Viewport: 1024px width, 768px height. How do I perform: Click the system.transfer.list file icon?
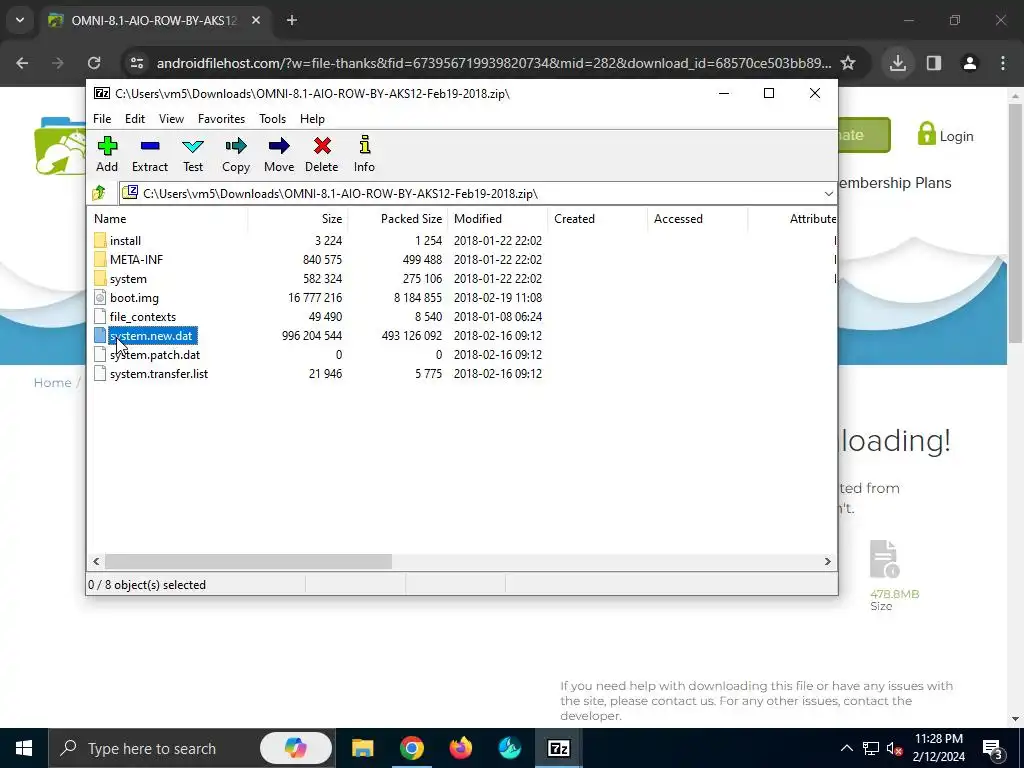click(x=100, y=374)
